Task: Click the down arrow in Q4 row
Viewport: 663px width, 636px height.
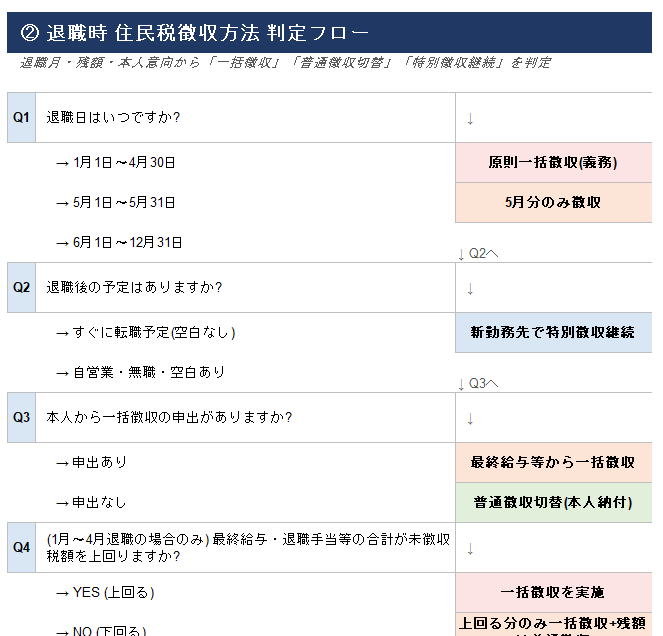Action: 470,549
